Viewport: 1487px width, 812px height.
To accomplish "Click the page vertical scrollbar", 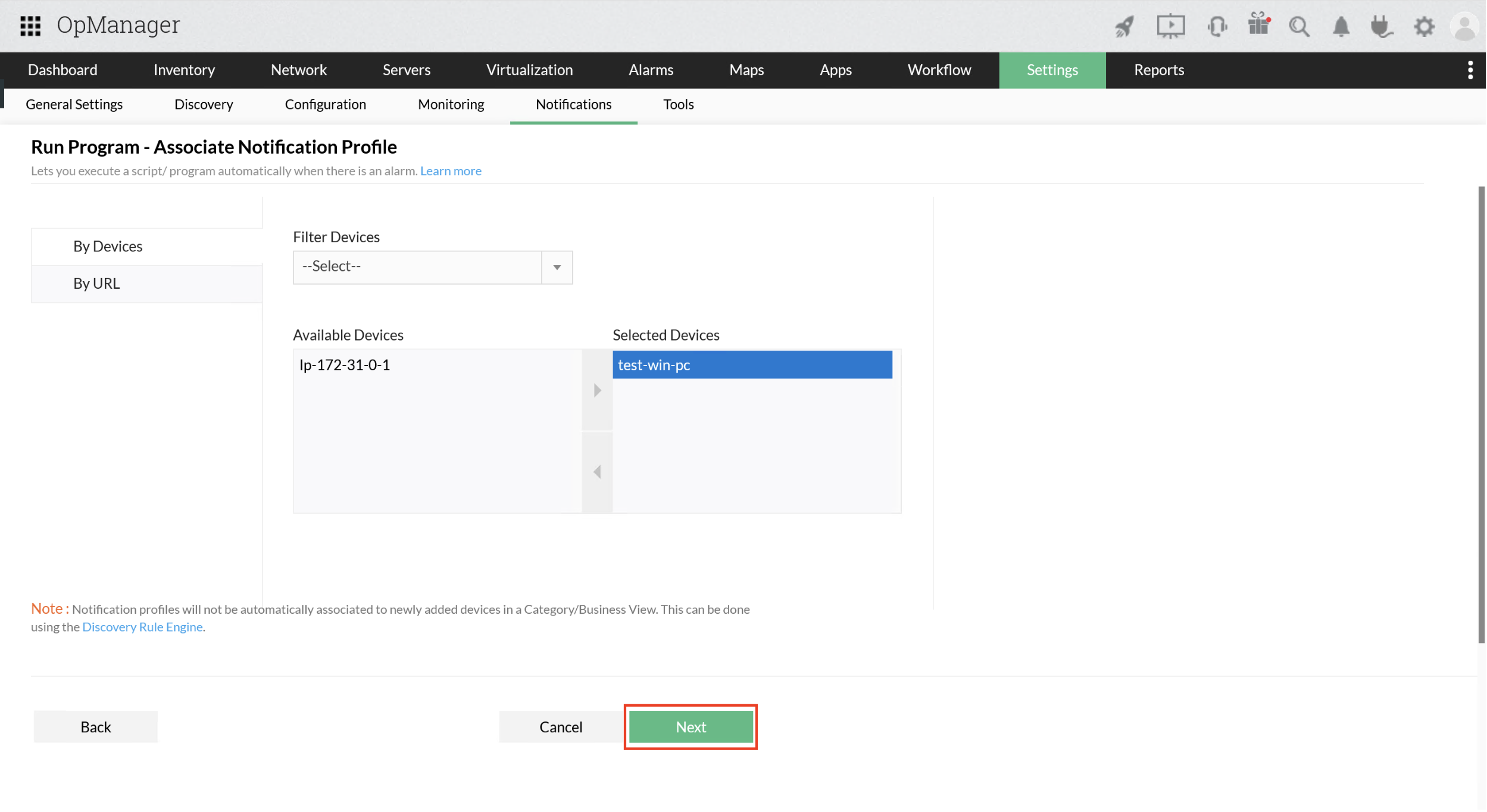I will [1481, 415].
